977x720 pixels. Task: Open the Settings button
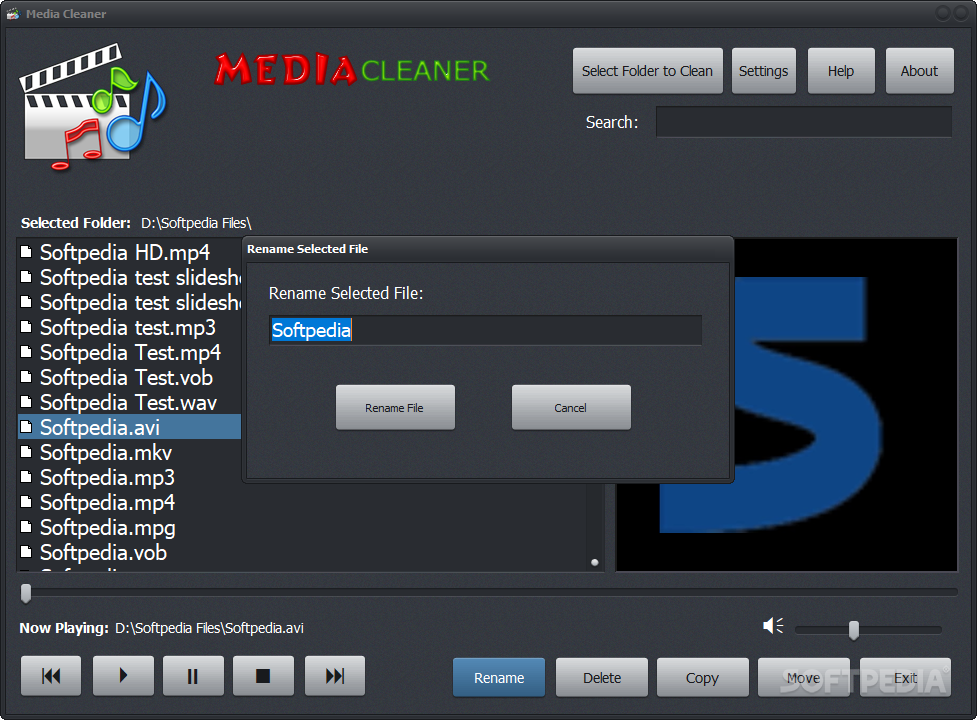[x=763, y=71]
